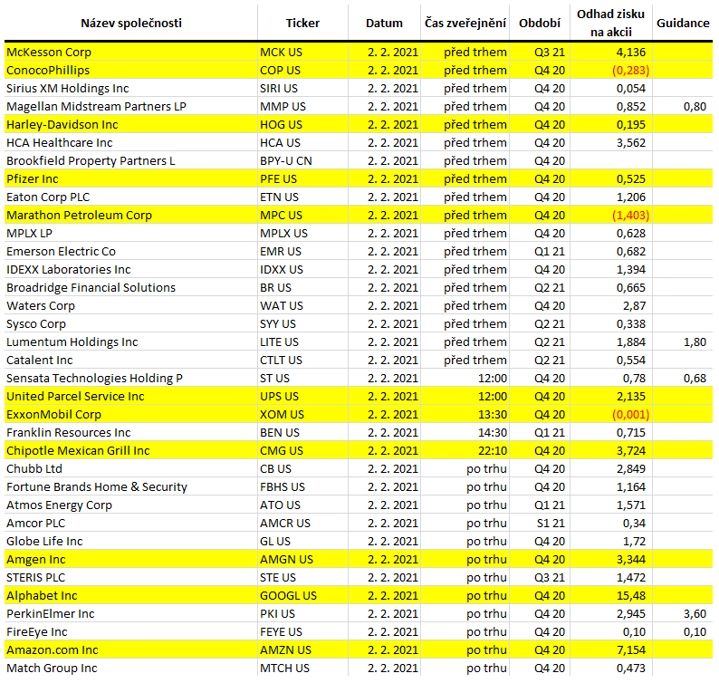Click the Magellan Midstream guidance value 0,80
Image resolution: width=719 pixels, height=683 pixels.
[695, 106]
